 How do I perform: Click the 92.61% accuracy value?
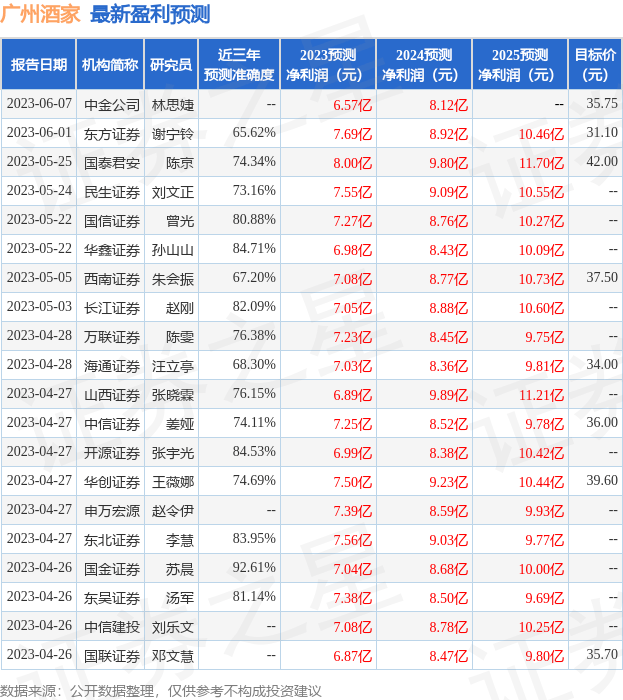click(x=254, y=568)
